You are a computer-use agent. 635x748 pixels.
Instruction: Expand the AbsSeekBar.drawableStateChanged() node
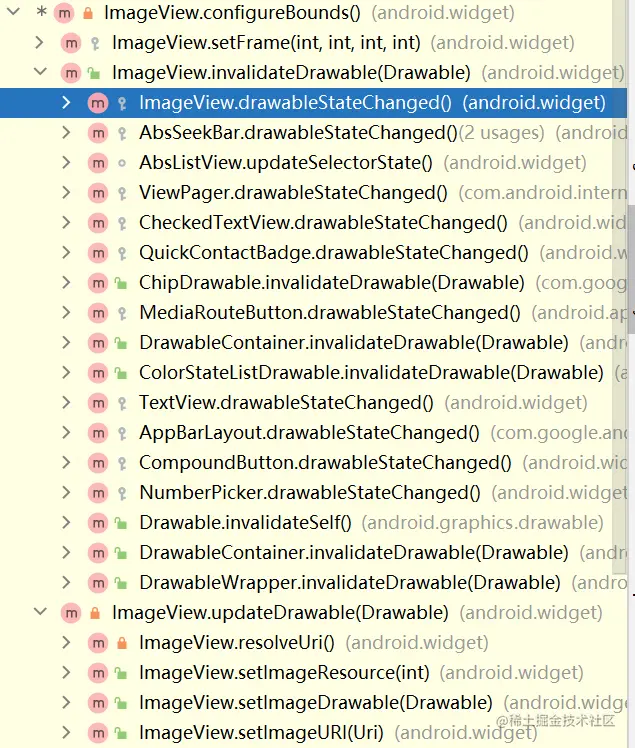(67, 133)
